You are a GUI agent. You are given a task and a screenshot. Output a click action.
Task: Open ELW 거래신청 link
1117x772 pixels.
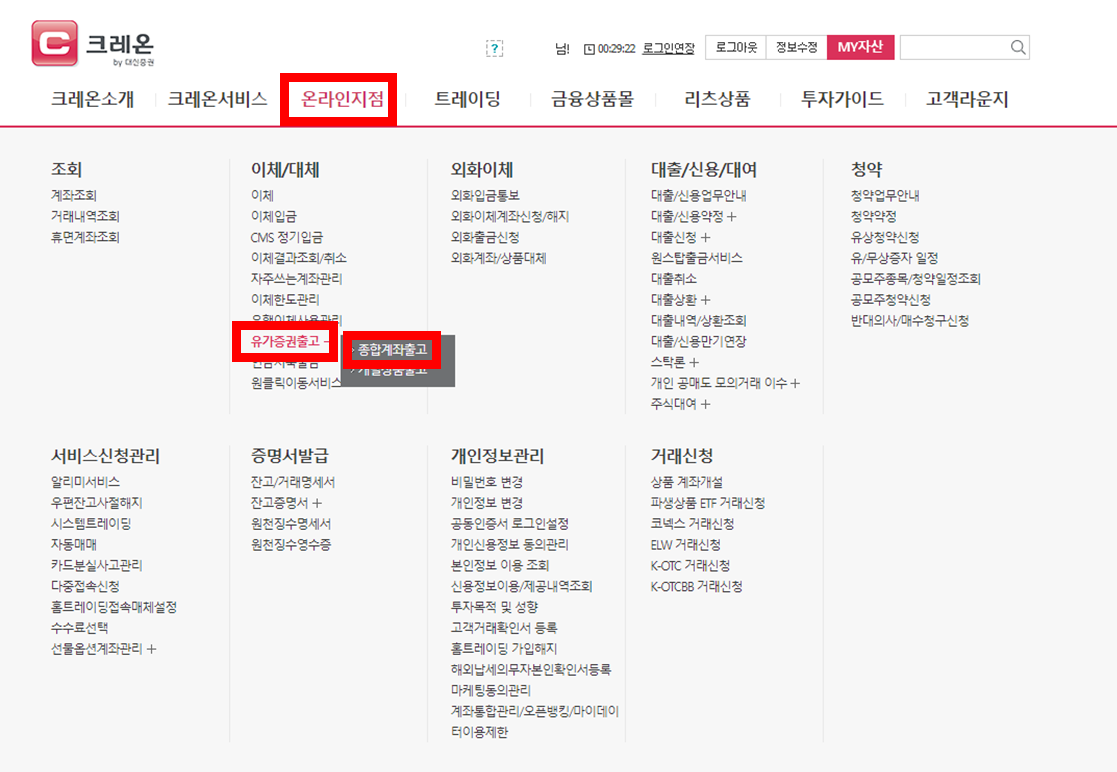[685, 545]
